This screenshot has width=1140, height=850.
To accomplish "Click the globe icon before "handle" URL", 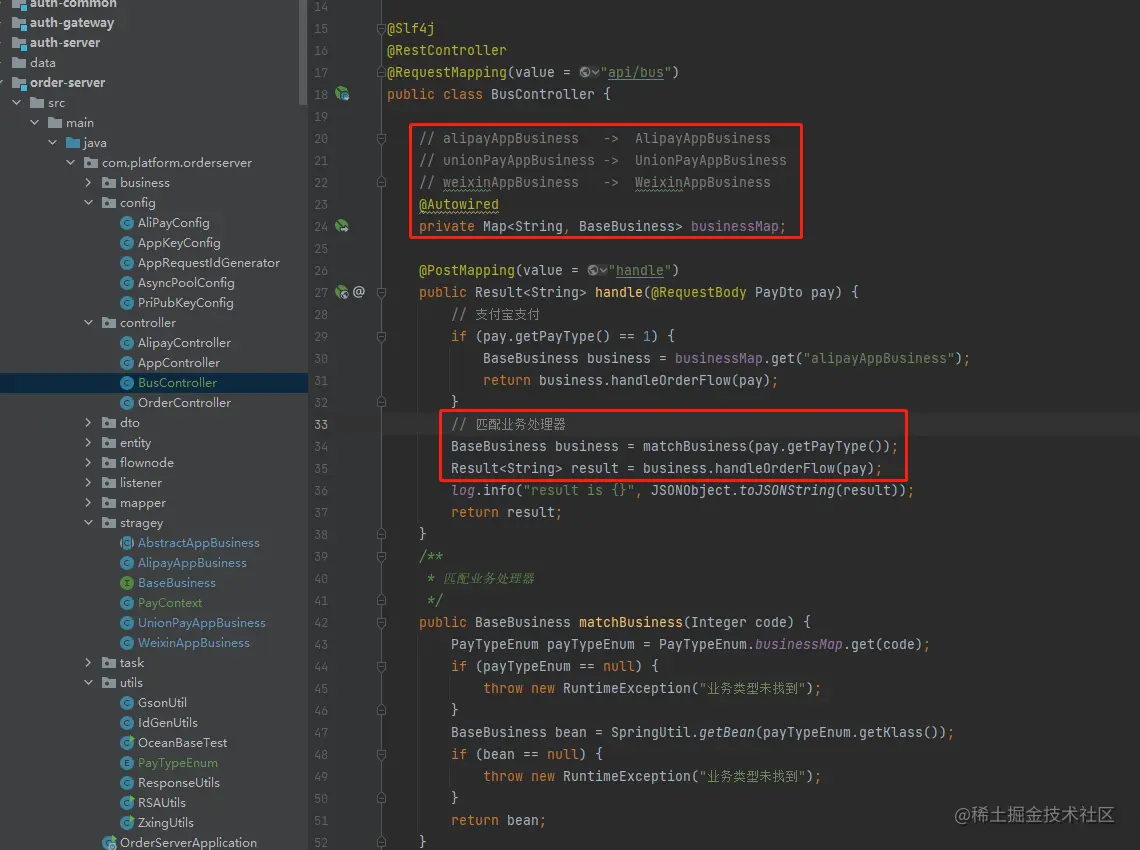I will 594,270.
